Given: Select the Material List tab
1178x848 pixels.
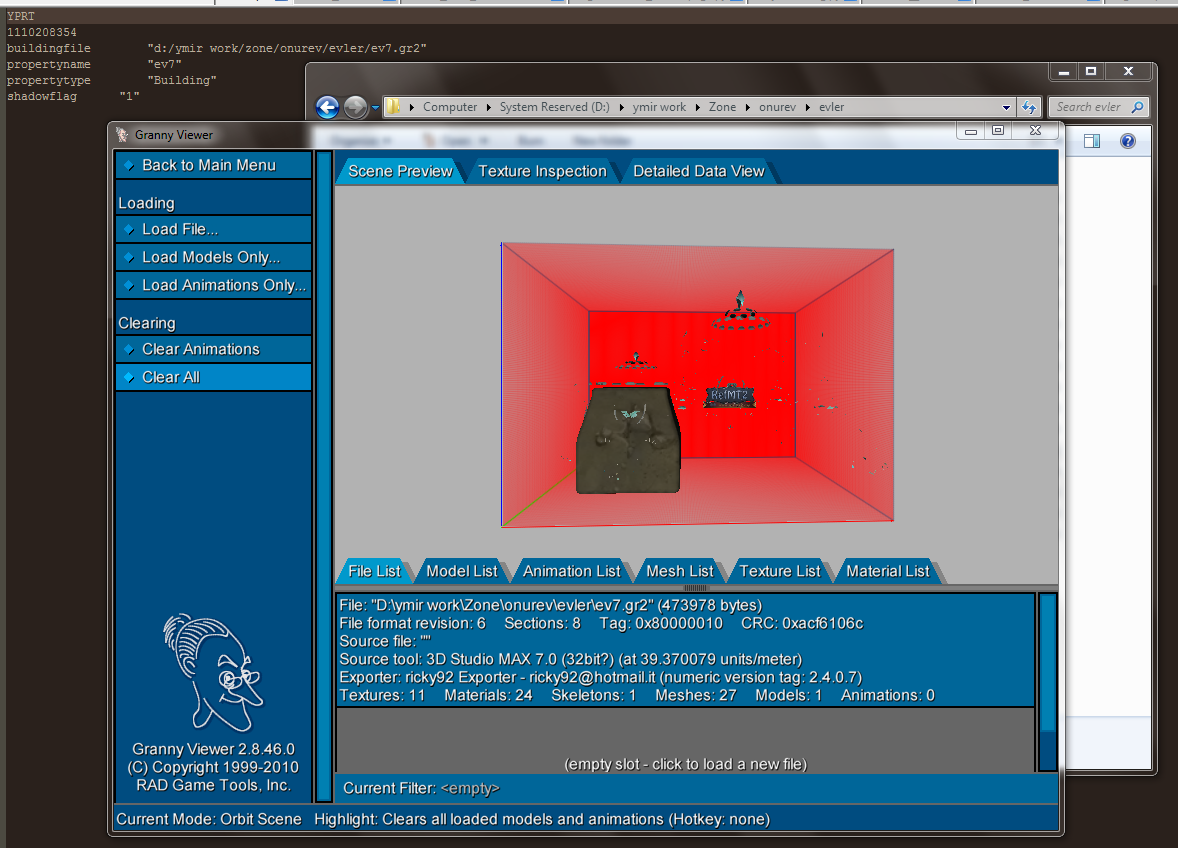Looking at the screenshot, I should (x=888, y=571).
